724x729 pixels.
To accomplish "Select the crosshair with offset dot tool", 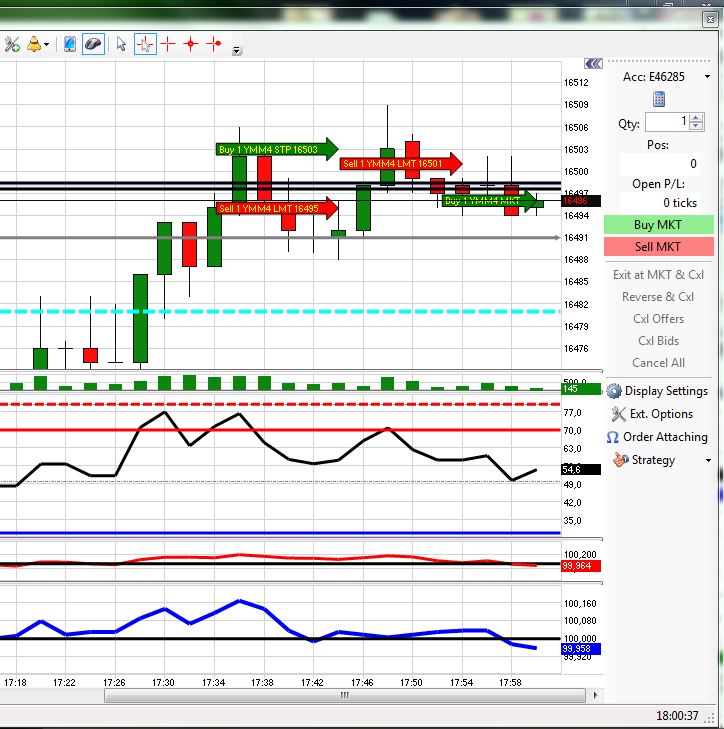I will pos(213,44).
